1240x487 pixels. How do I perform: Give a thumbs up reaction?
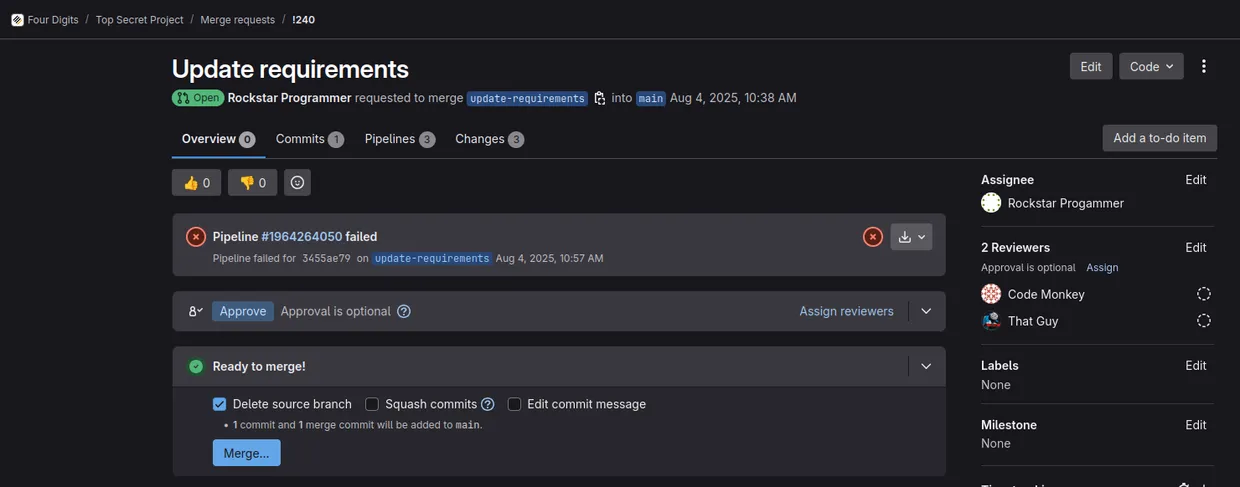click(197, 183)
